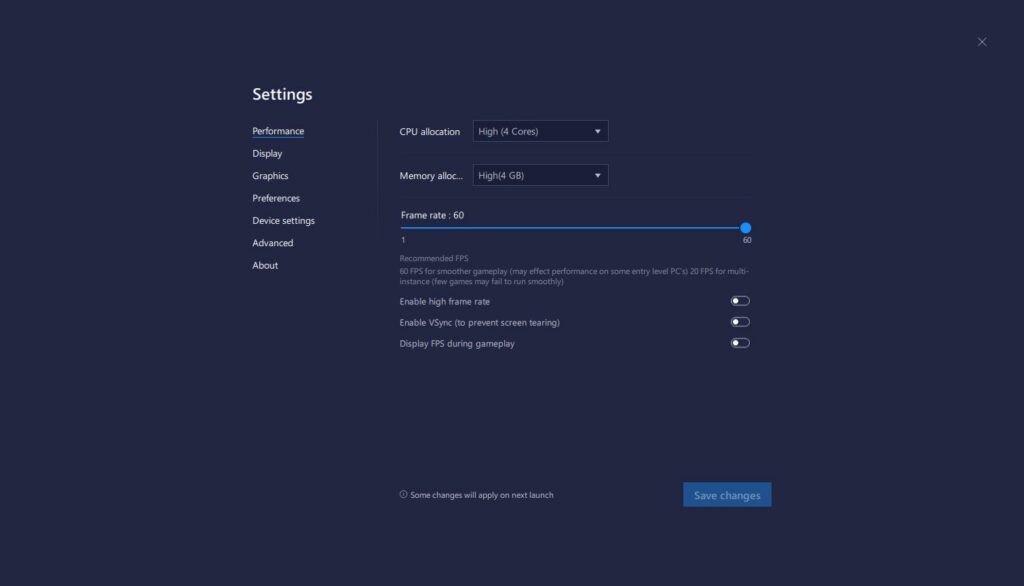Enable high frame rate
The image size is (1024, 586).
tap(739, 301)
